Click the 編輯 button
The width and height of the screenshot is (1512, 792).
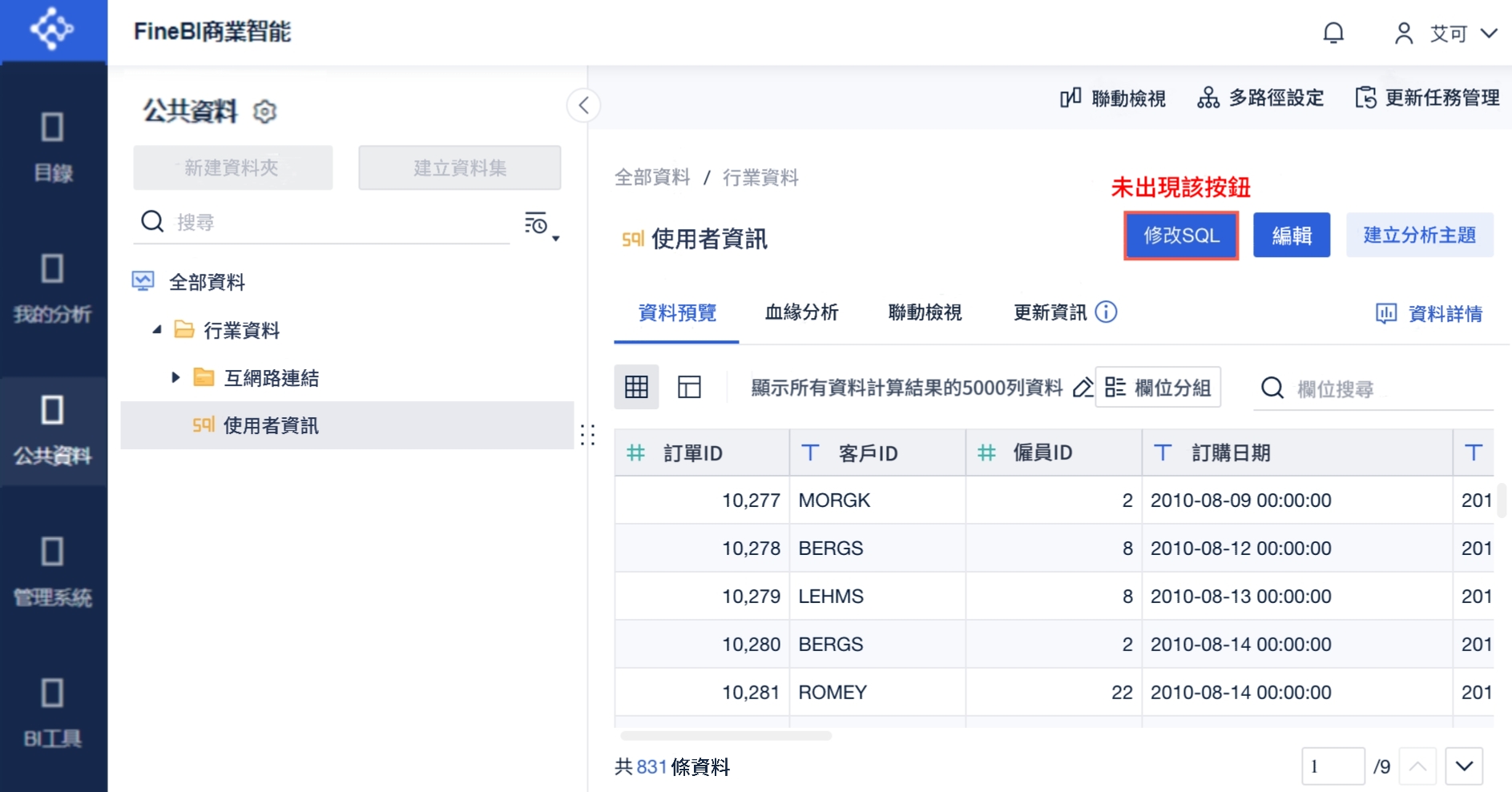pos(1291,235)
